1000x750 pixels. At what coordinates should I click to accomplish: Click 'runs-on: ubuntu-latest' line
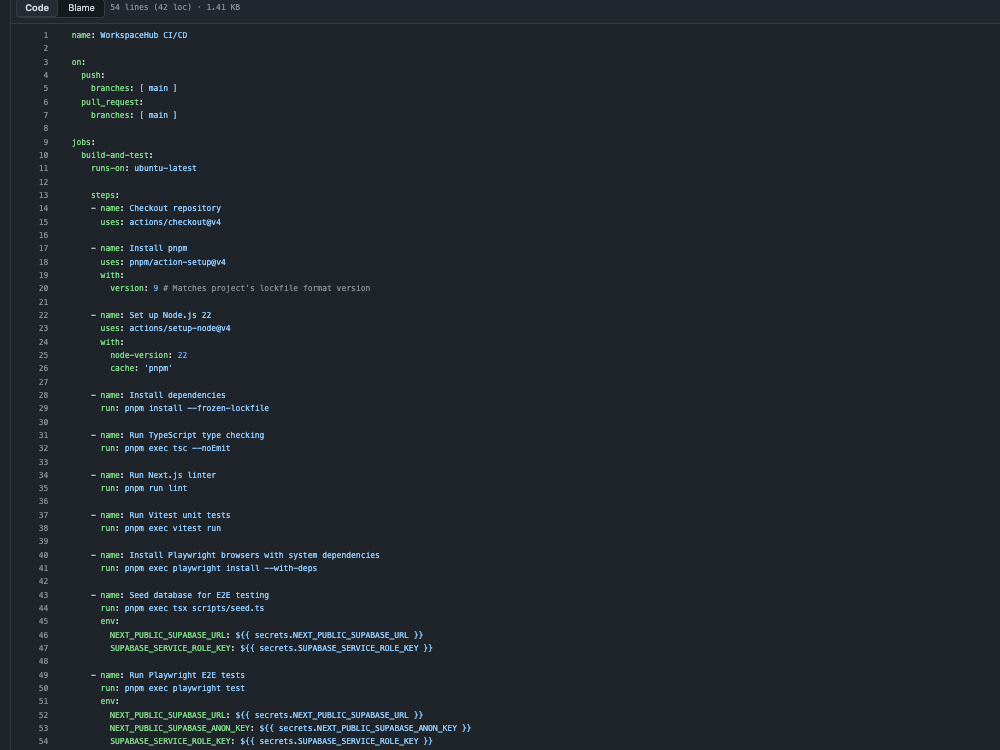(x=143, y=168)
